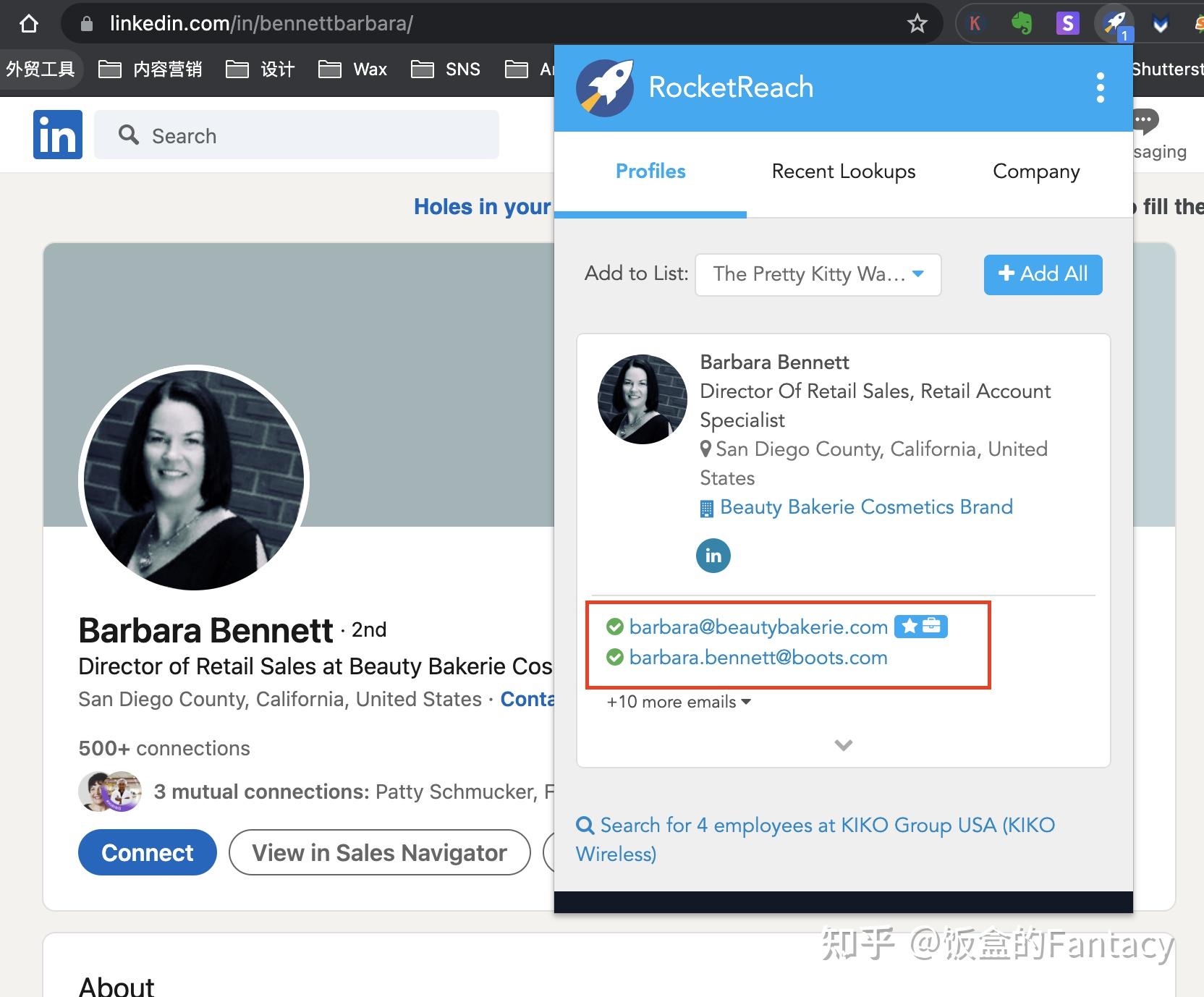This screenshot has width=1204, height=997.
Task: Bookmark this page with the star icon
Action: coord(917,24)
